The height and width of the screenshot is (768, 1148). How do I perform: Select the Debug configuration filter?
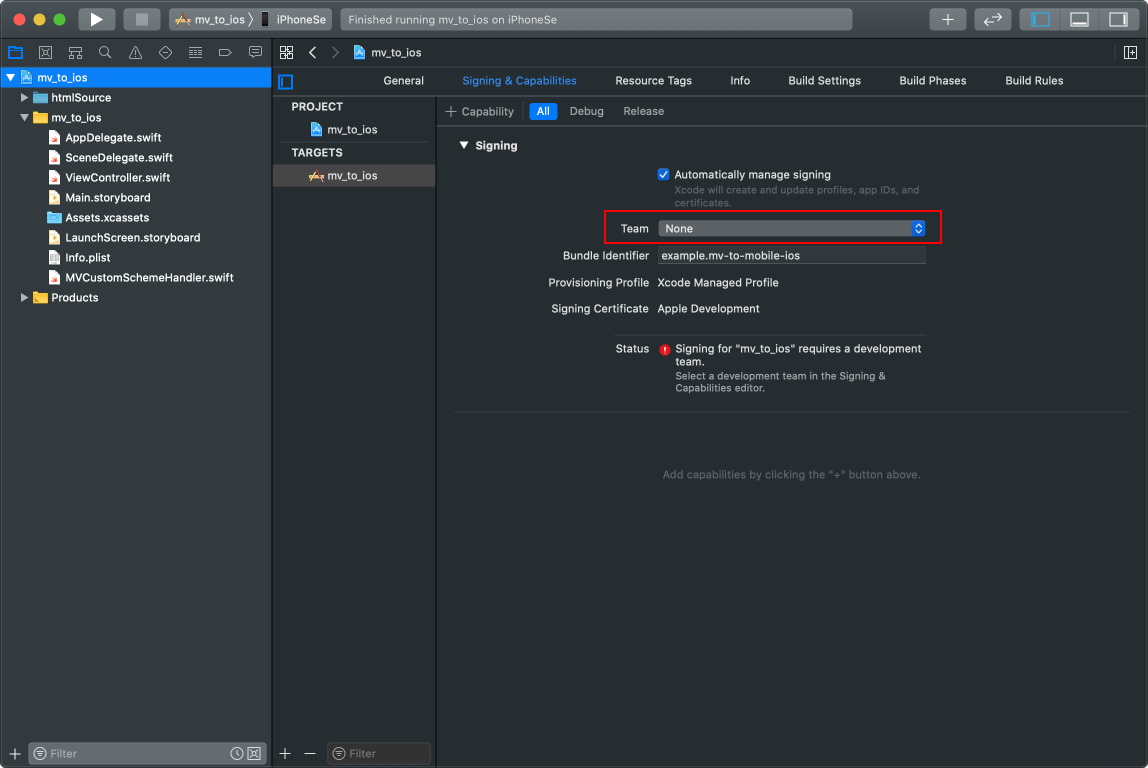(x=586, y=111)
